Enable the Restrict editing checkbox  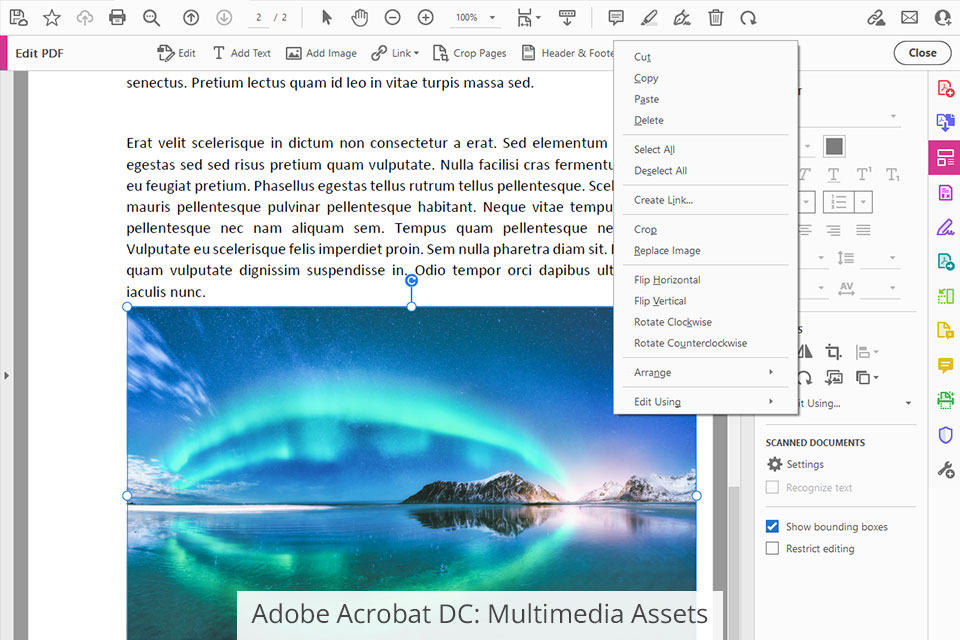tap(773, 548)
